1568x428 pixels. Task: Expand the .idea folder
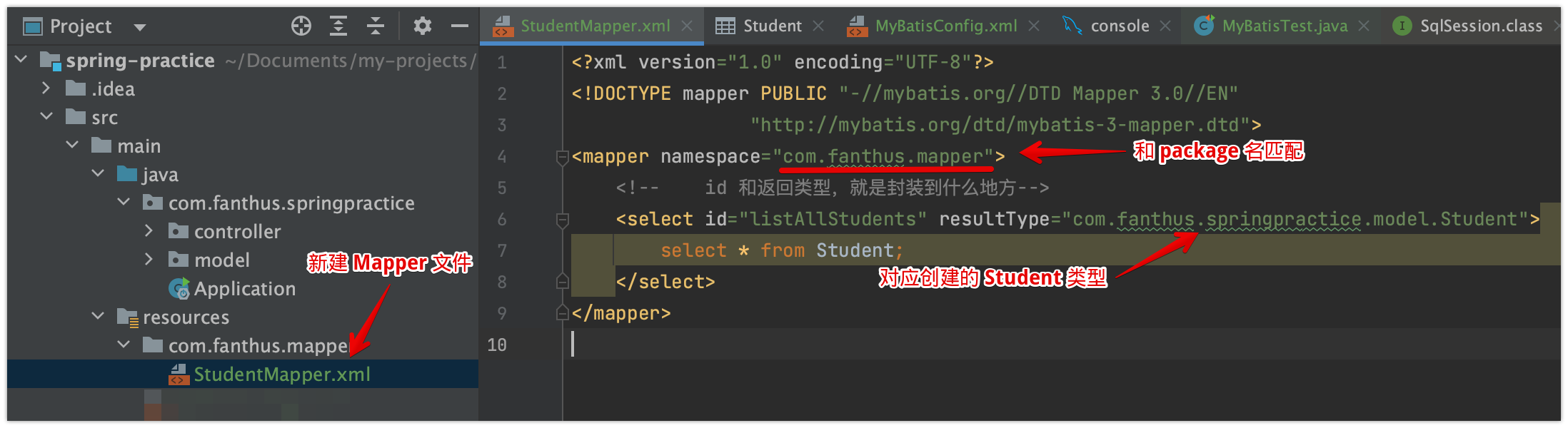[46, 88]
